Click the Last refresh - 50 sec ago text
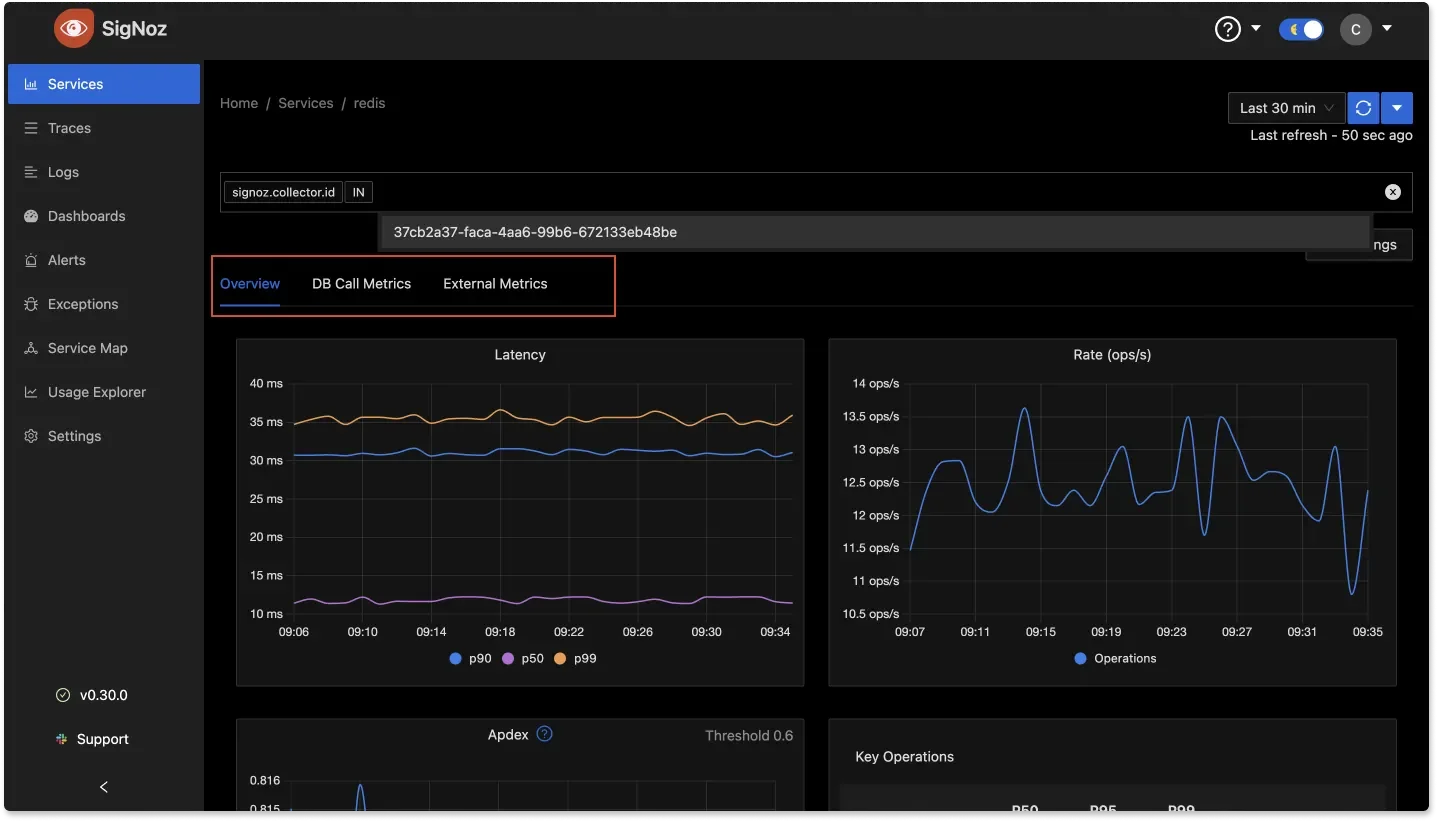 click(1331, 135)
